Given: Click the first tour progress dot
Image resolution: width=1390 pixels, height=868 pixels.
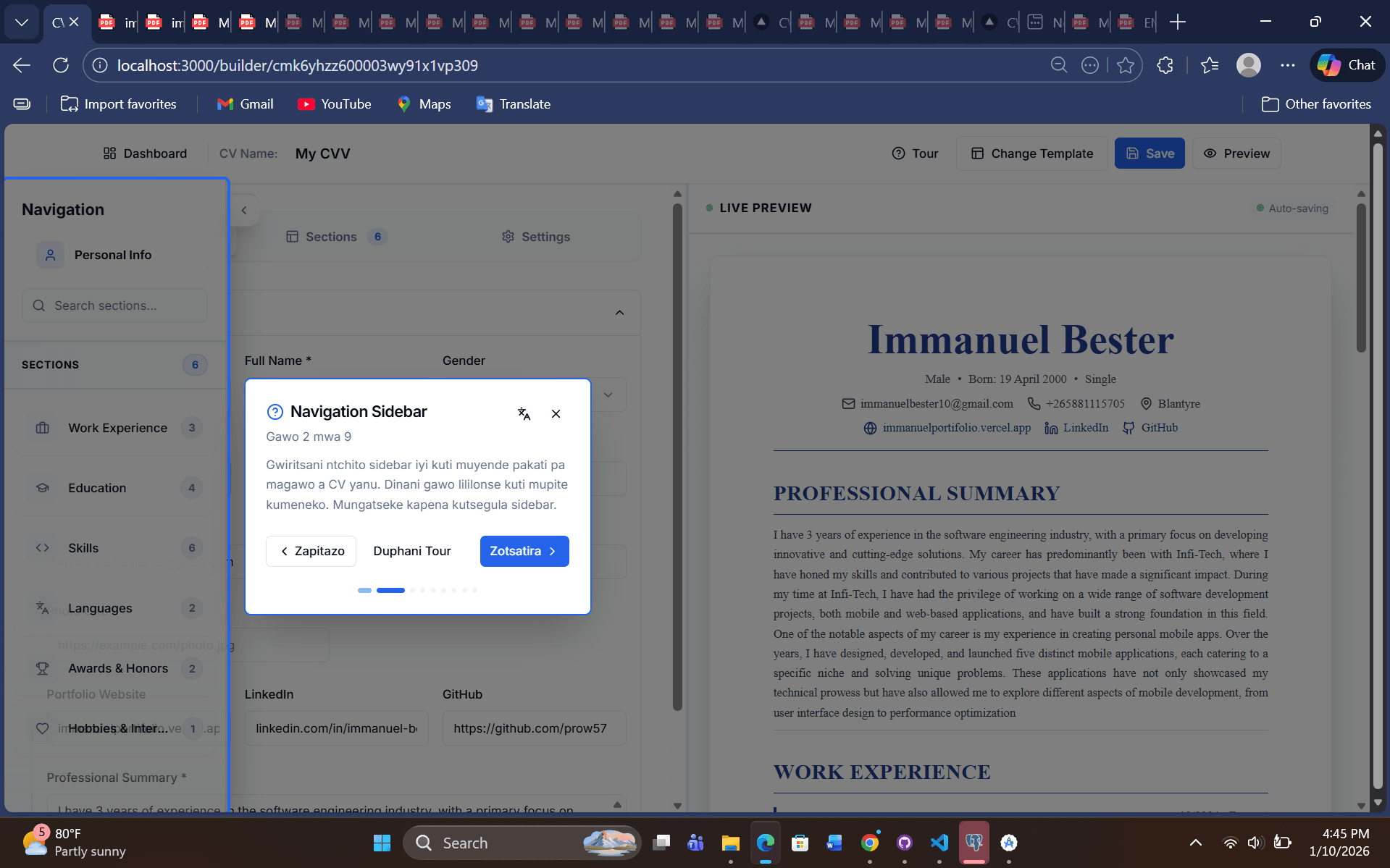Looking at the screenshot, I should coord(364,590).
